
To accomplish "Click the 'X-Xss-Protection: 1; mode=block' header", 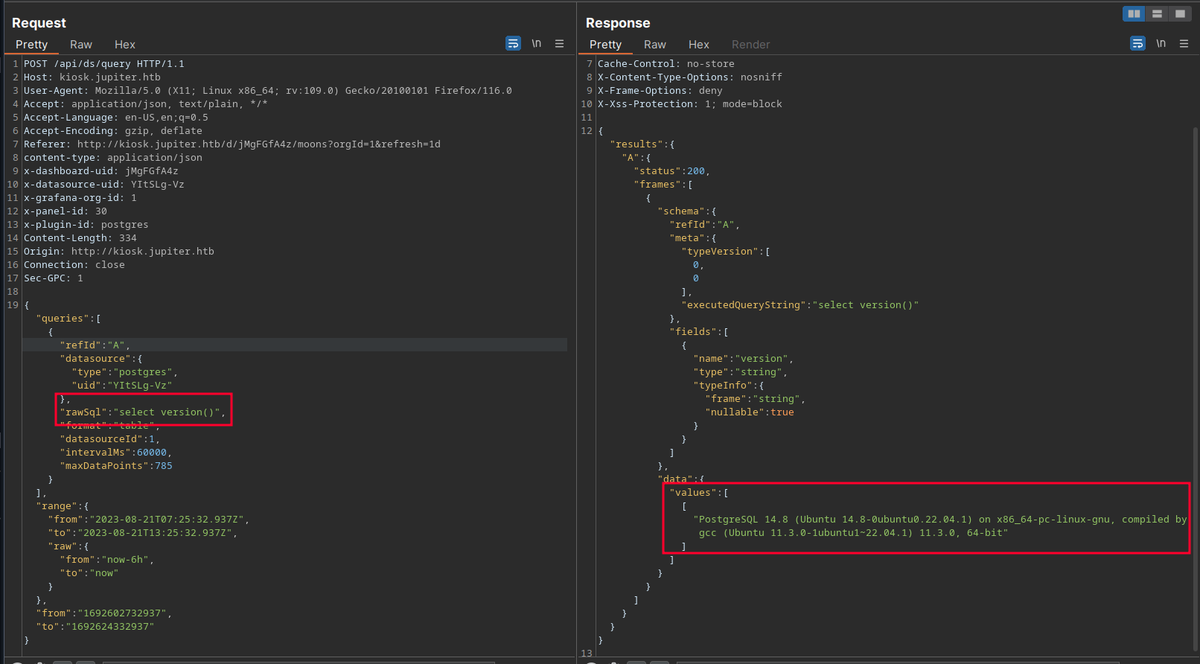I will [690, 104].
